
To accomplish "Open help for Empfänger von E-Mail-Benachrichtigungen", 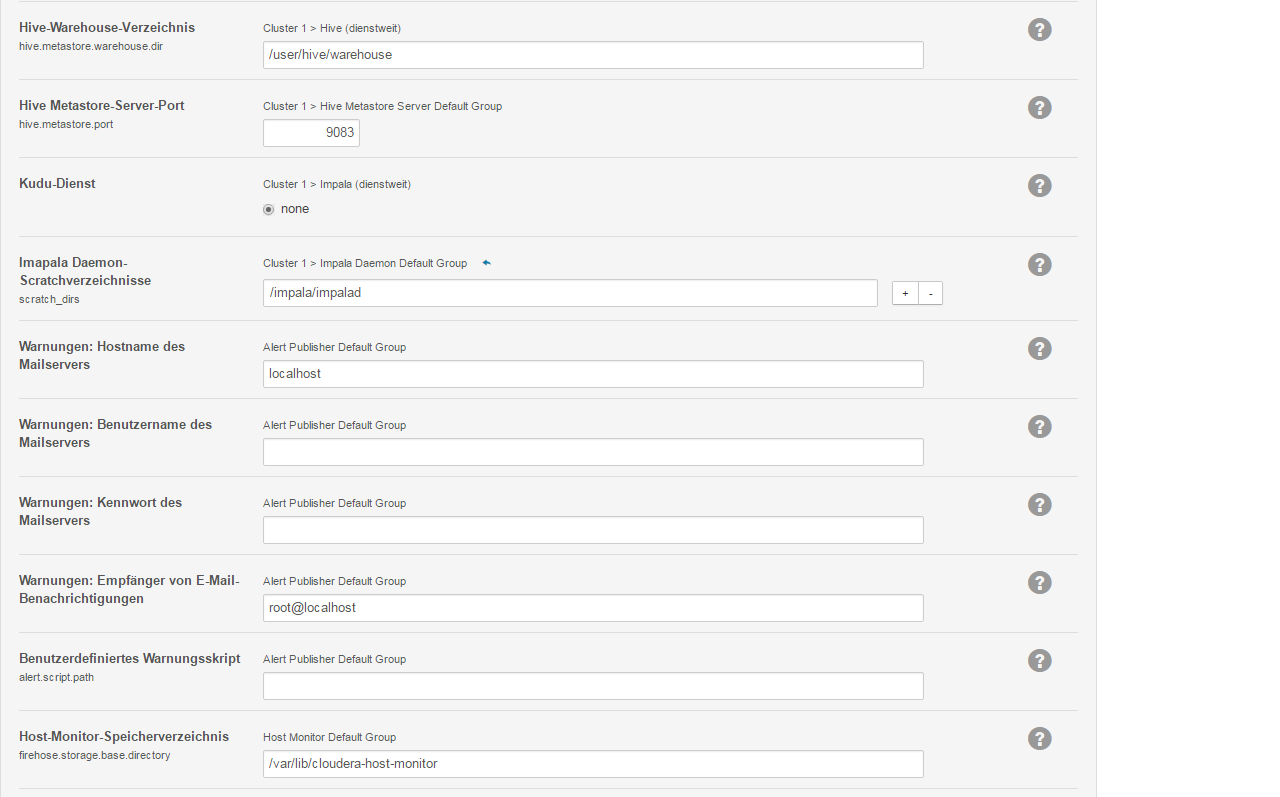I will tap(1039, 583).
